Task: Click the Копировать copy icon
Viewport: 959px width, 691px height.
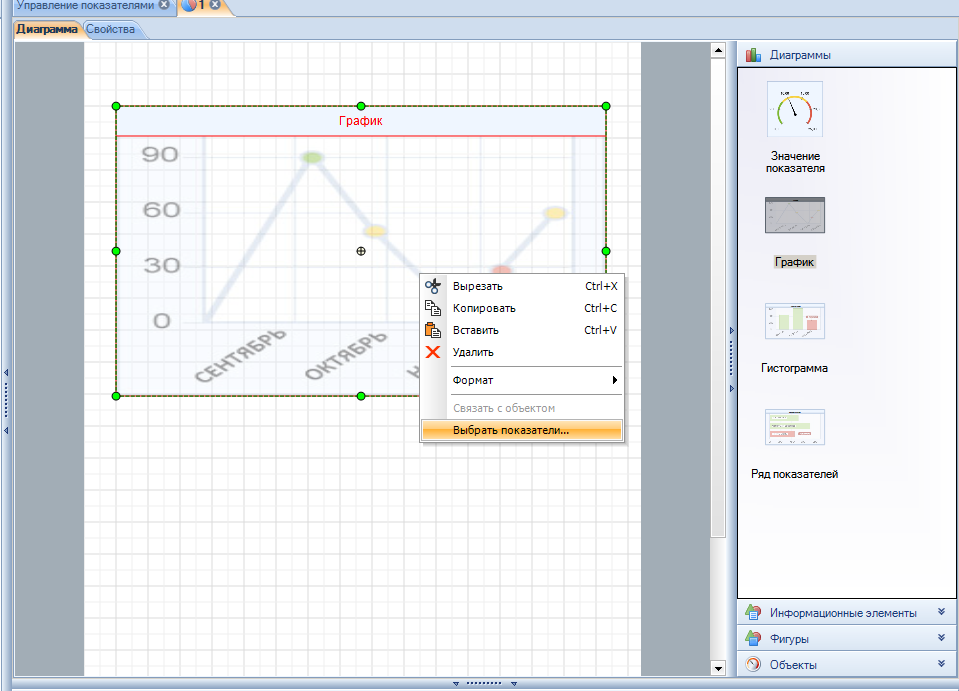Action: [433, 308]
